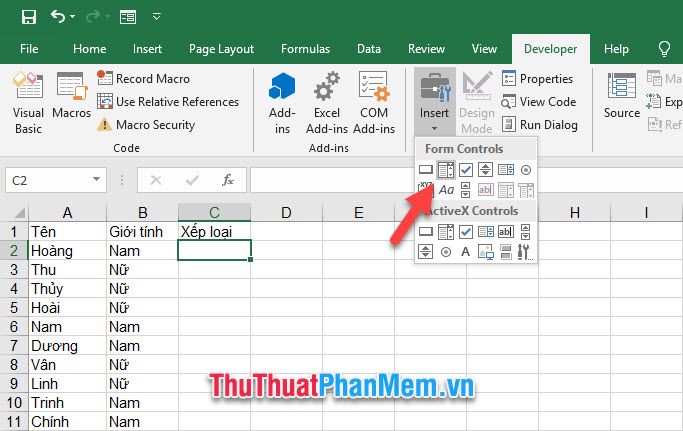Open the XML Source pane
The height and width of the screenshot is (431, 683).
622,96
